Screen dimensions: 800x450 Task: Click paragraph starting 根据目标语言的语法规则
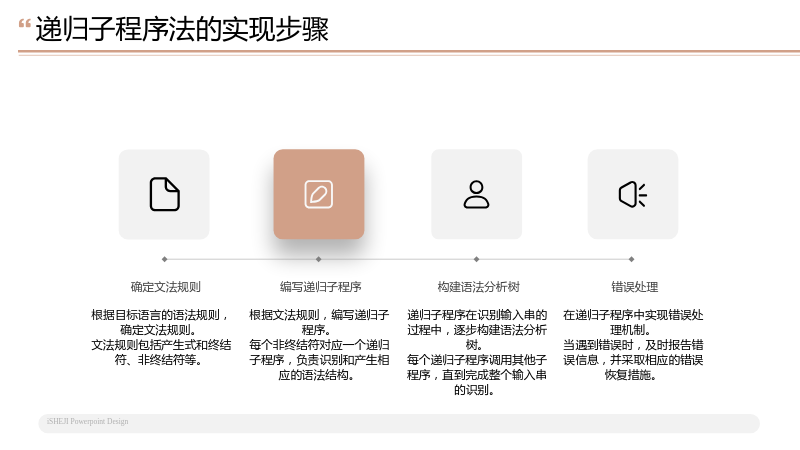tap(161, 337)
